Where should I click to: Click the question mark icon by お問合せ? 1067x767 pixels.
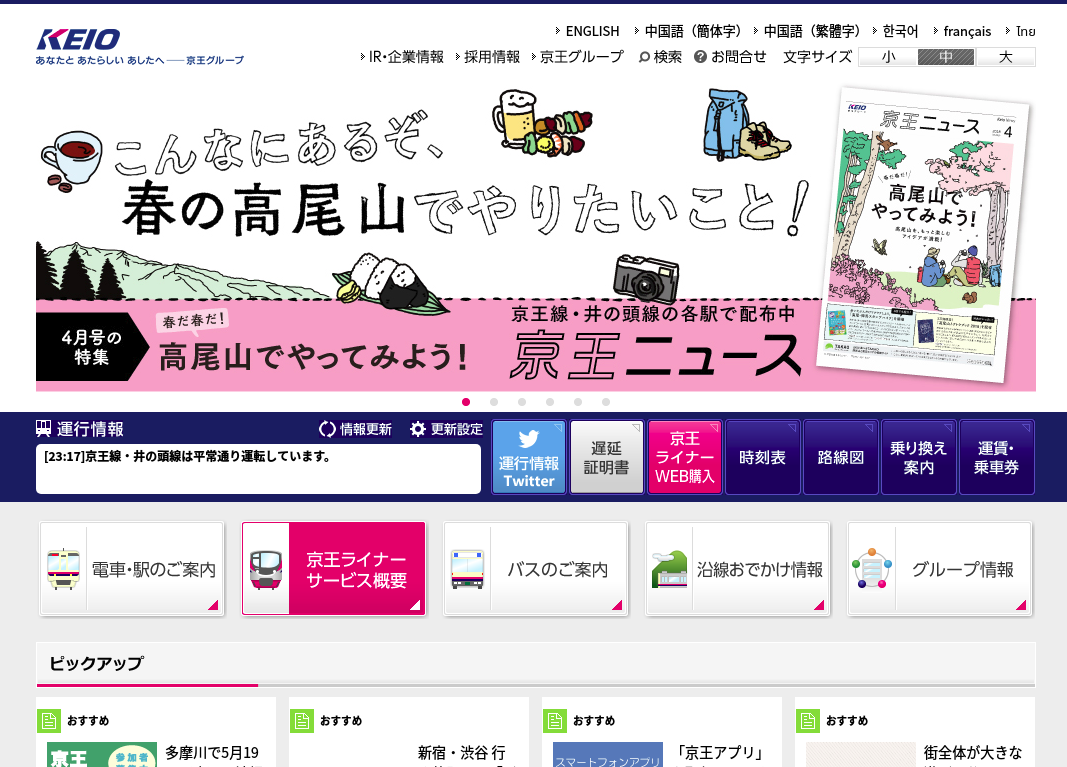(700, 57)
